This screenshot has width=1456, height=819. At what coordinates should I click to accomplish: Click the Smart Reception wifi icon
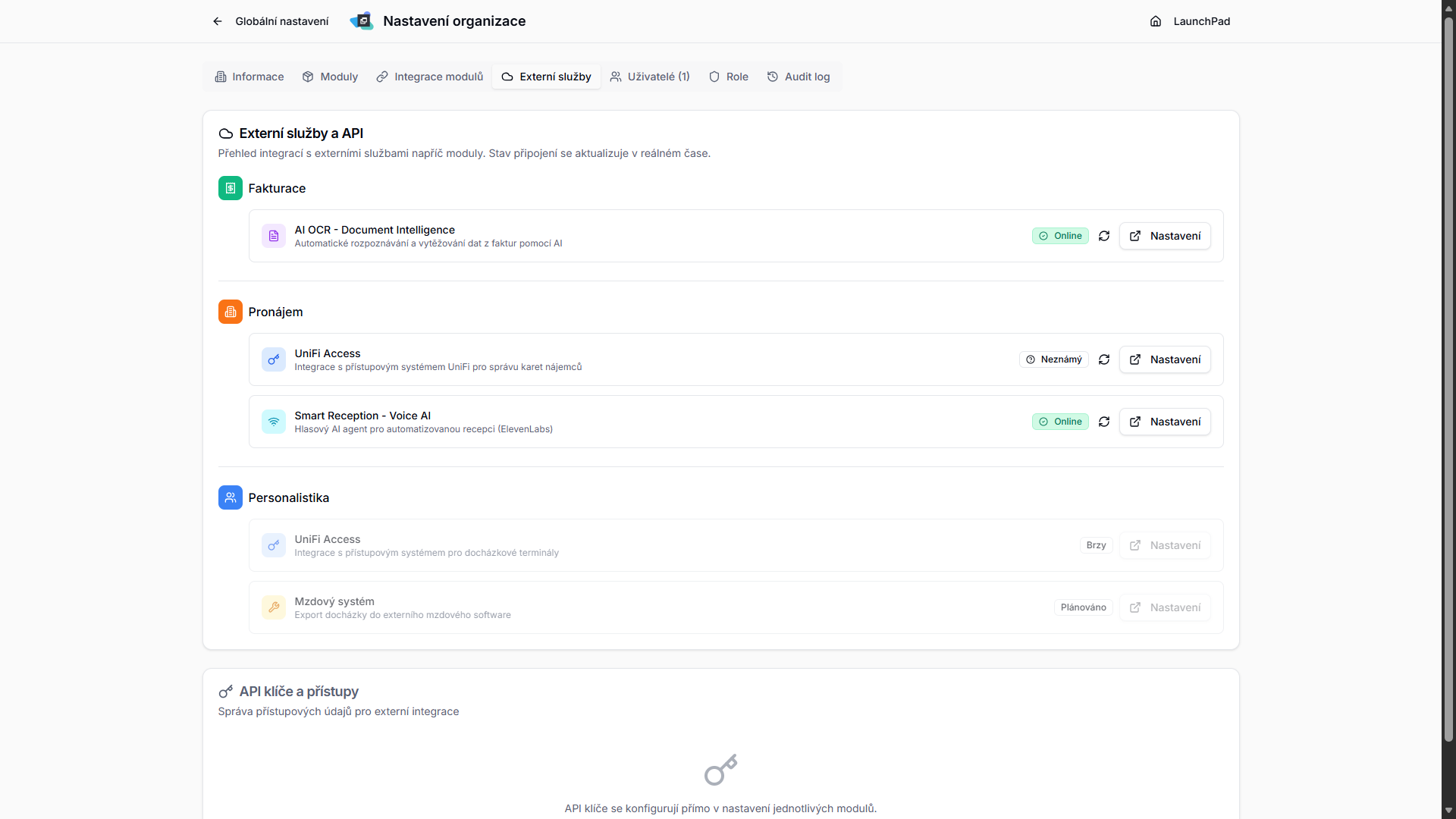pyautogui.click(x=274, y=422)
